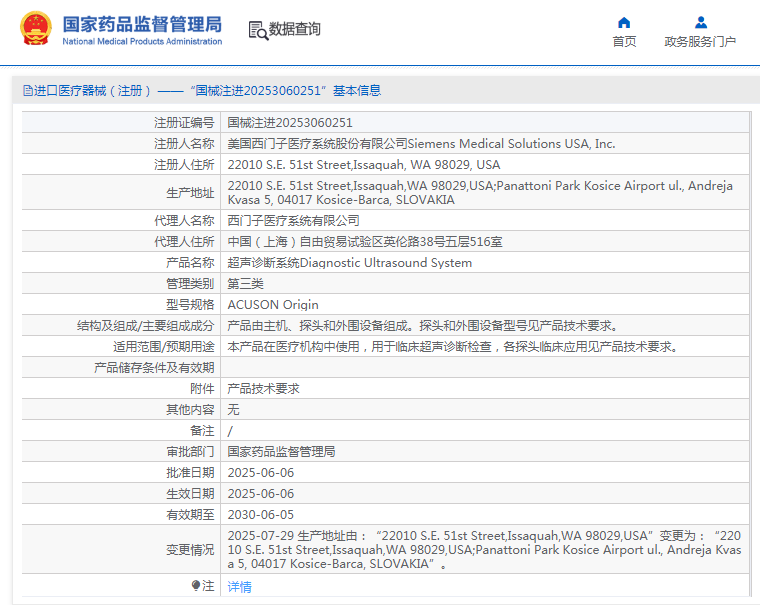Click the National Medical Products Administration subtitle
This screenshot has height=605, width=760.
[142, 42]
